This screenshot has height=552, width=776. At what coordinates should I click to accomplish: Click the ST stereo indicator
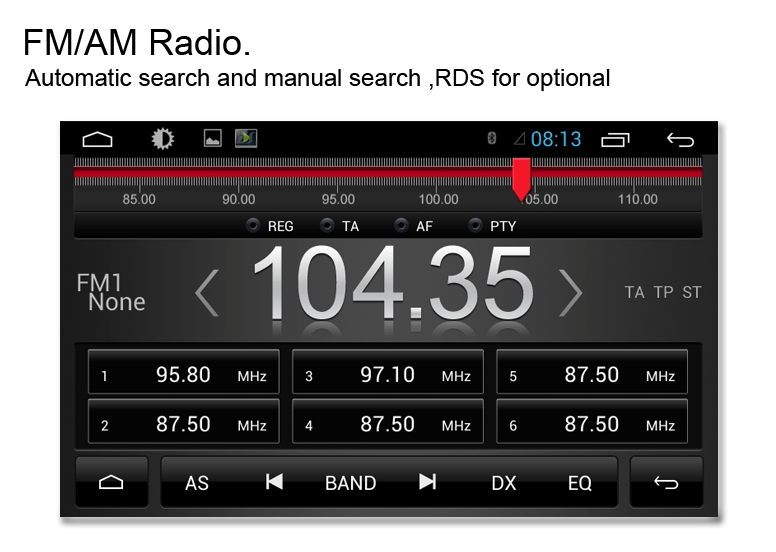point(692,292)
